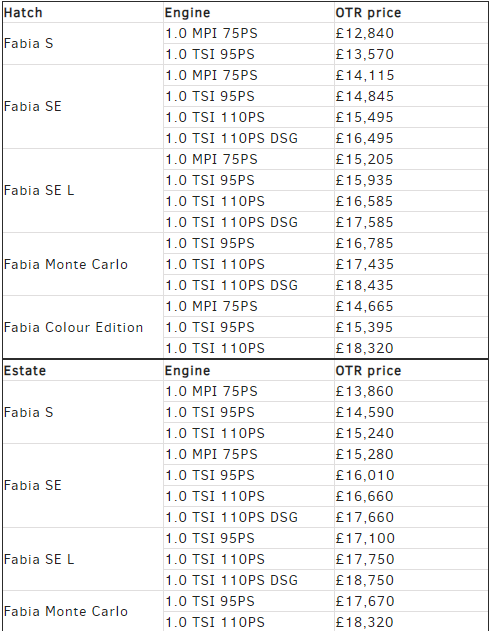Select the £13,570 price cell
This screenshot has height=631, width=489.
(411, 54)
